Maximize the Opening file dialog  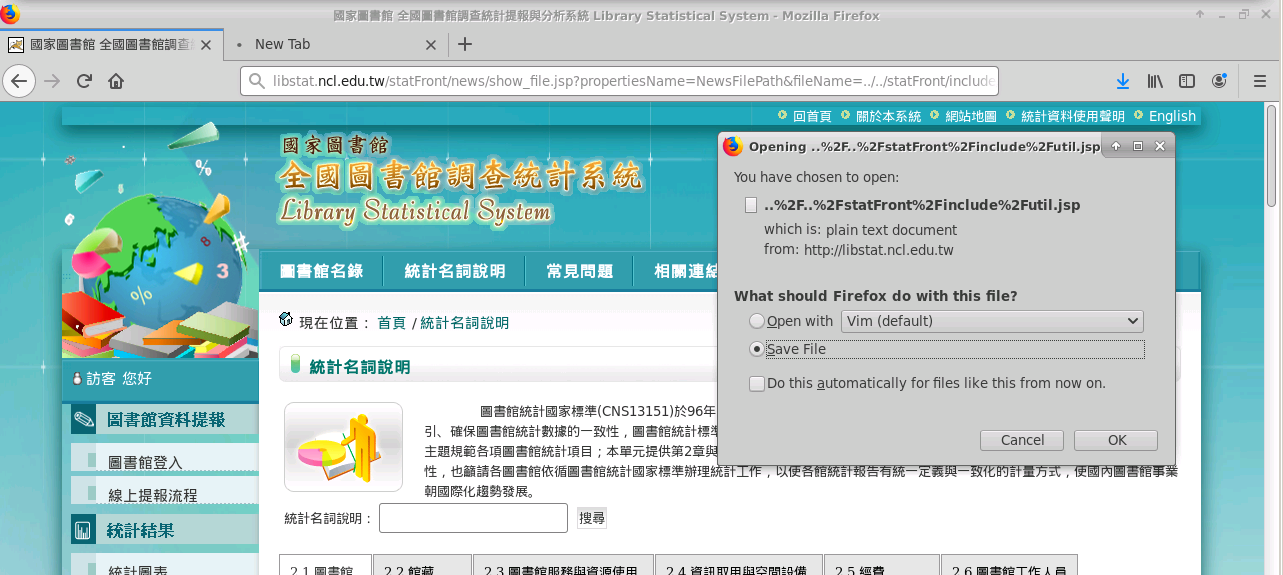click(1138, 146)
